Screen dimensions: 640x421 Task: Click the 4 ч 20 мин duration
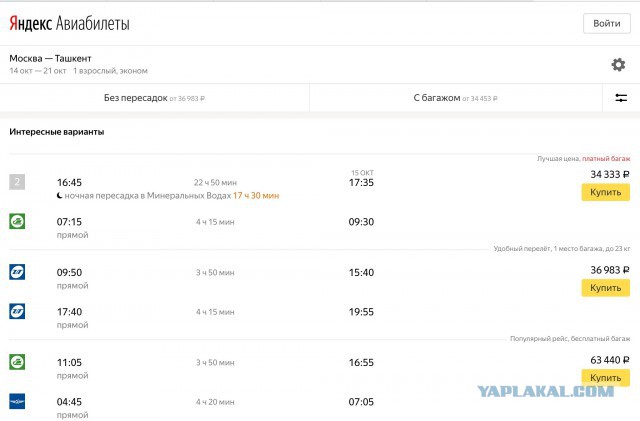click(215, 402)
